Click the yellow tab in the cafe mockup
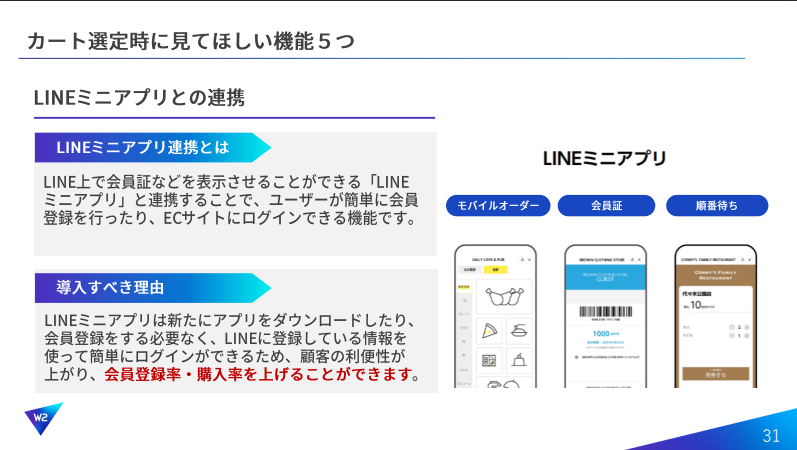The width and height of the screenshot is (797, 450). coord(496,270)
